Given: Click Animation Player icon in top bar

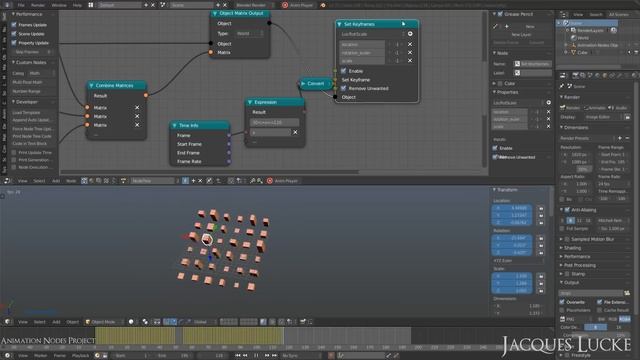Looking at the screenshot, I should [x=285, y=5].
